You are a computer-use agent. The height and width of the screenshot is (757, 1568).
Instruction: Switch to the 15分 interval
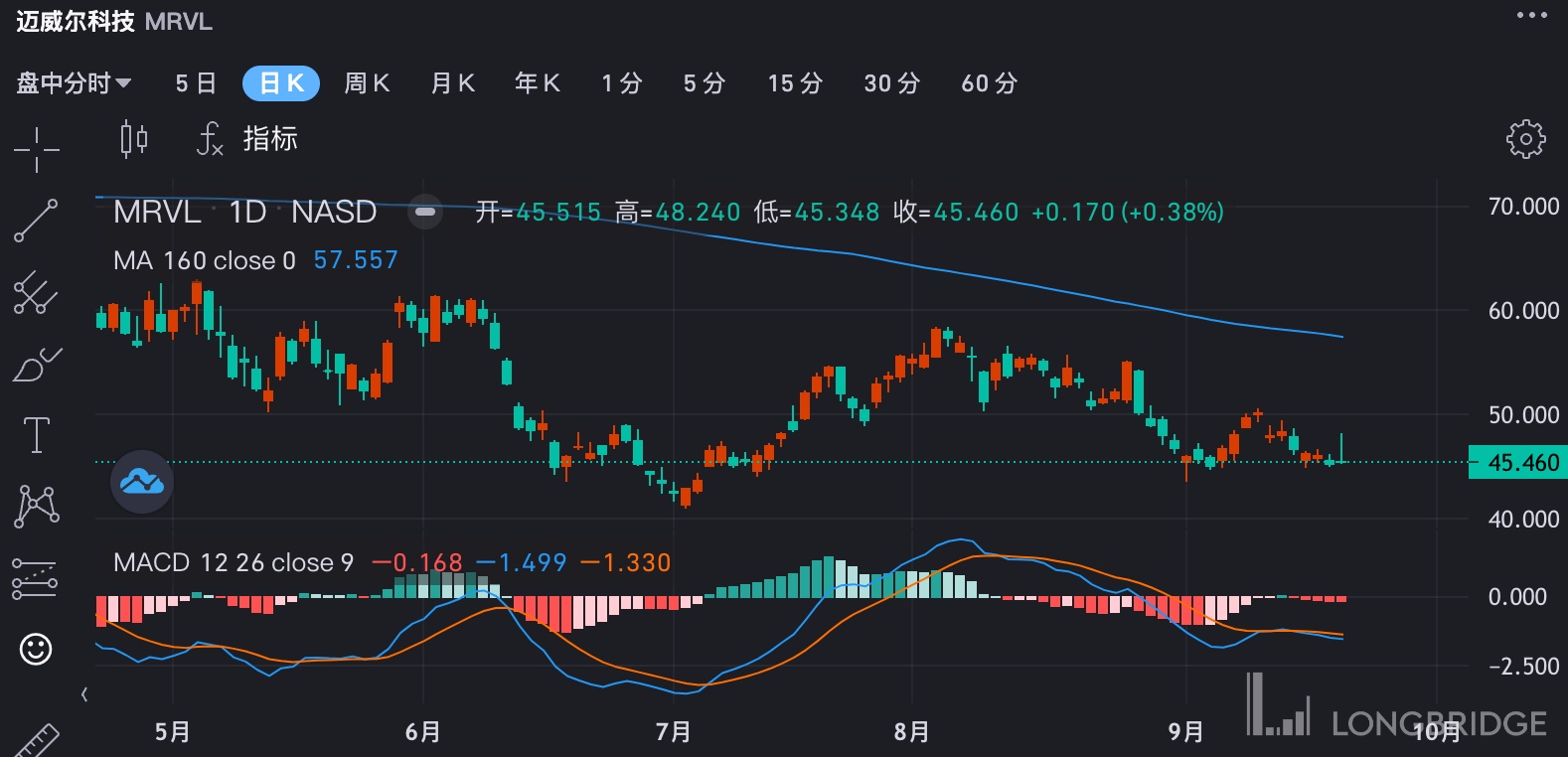point(795,83)
